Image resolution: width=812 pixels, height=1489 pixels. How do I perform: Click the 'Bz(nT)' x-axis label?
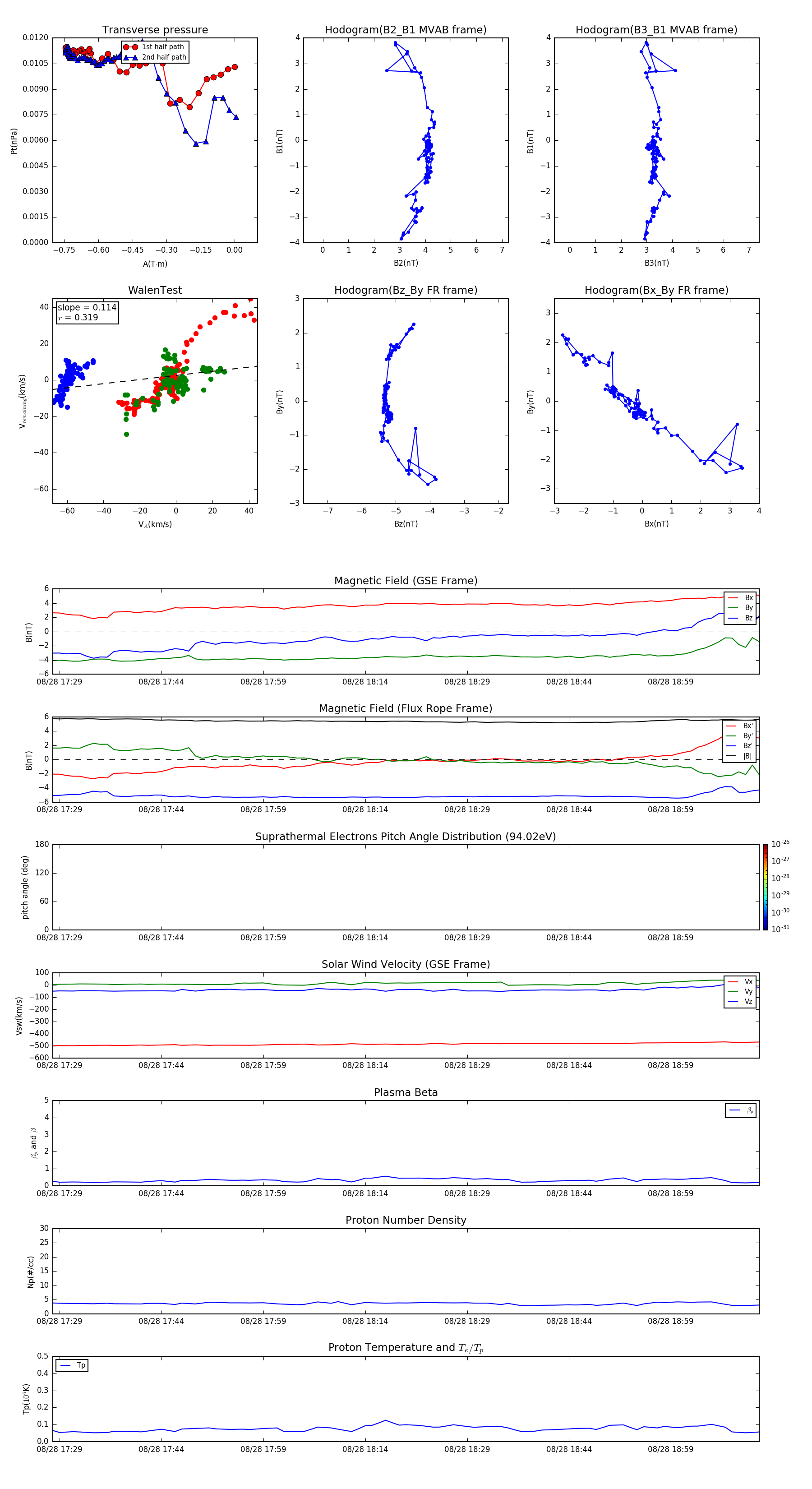click(406, 524)
